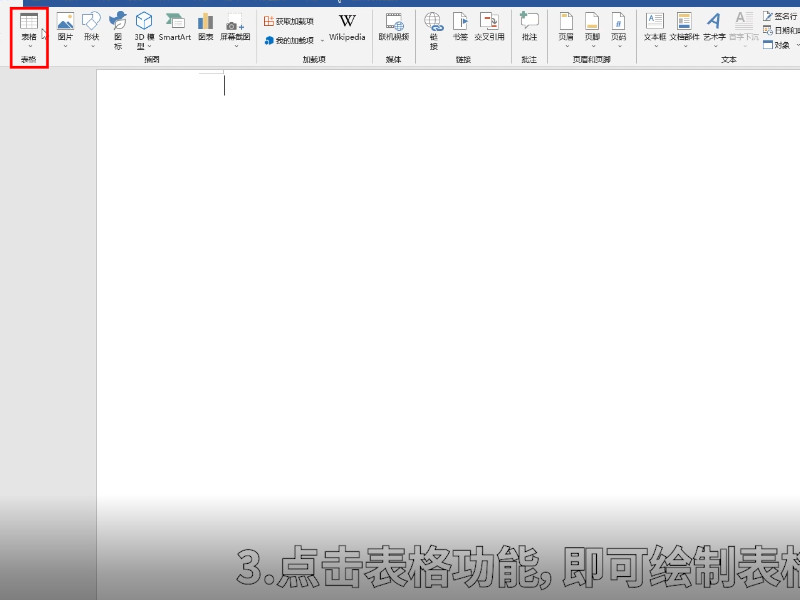Image resolution: width=800 pixels, height=600 pixels.
Task: Expand the 图片 pictures menu
Action: (x=65, y=31)
